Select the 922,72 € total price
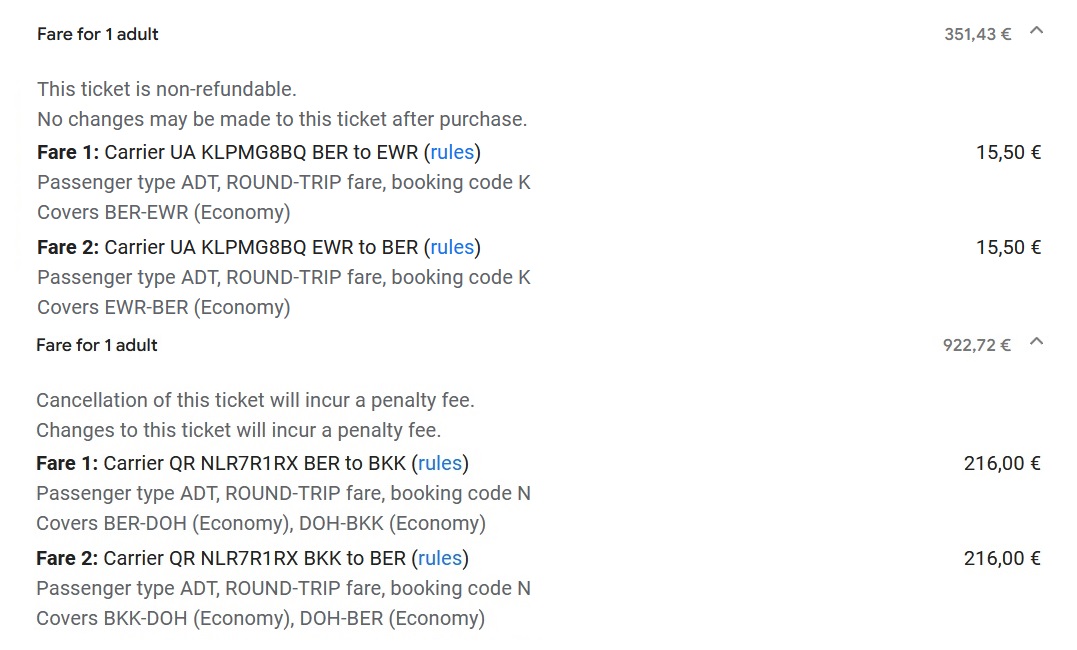The image size is (1077, 650). point(977,345)
